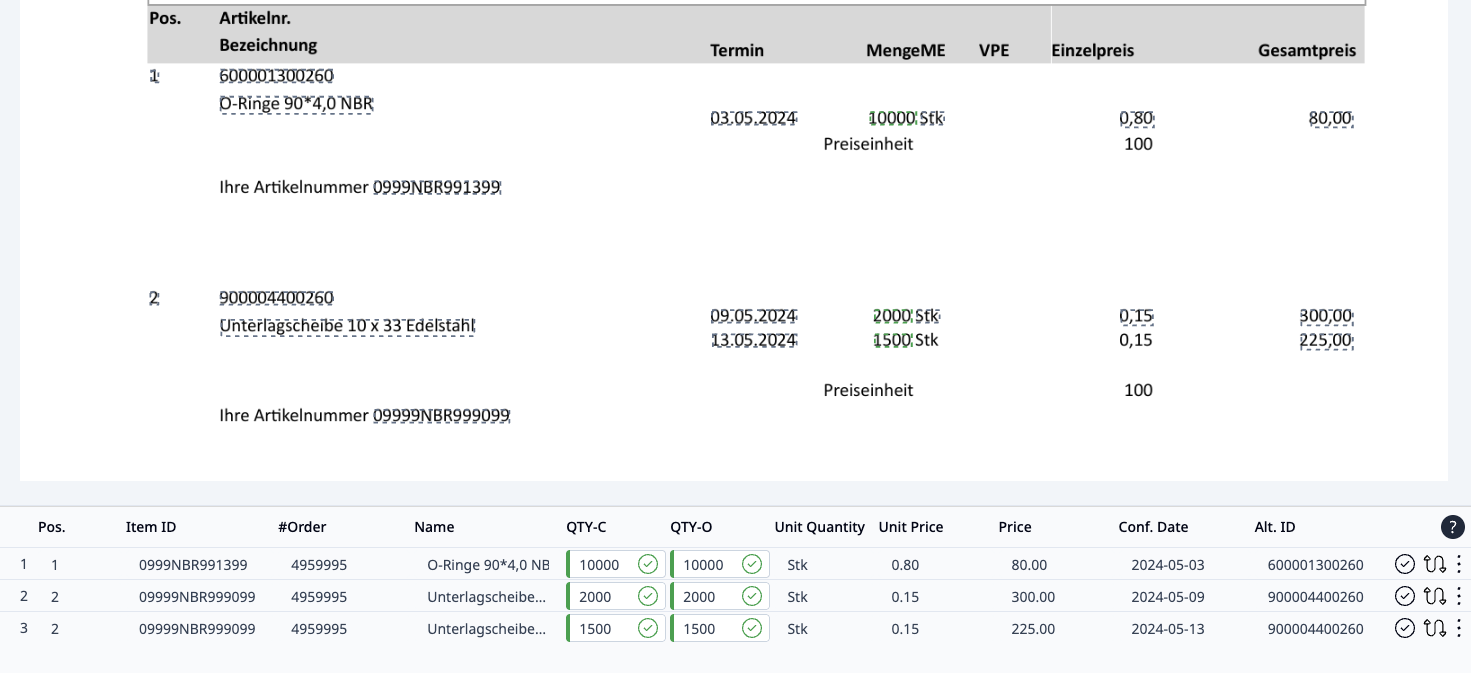Open three-dot more menu for row 3

click(1459, 628)
